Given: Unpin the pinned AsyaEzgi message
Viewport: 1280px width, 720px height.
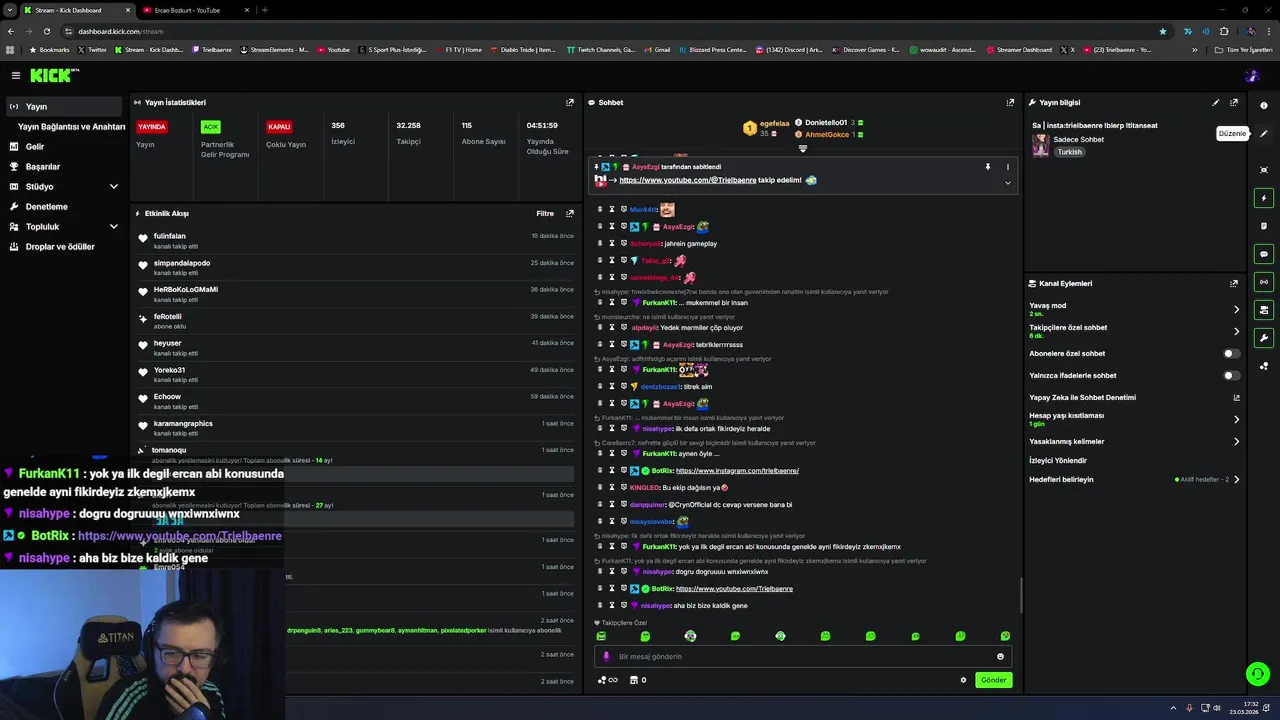Looking at the screenshot, I should pos(987,167).
